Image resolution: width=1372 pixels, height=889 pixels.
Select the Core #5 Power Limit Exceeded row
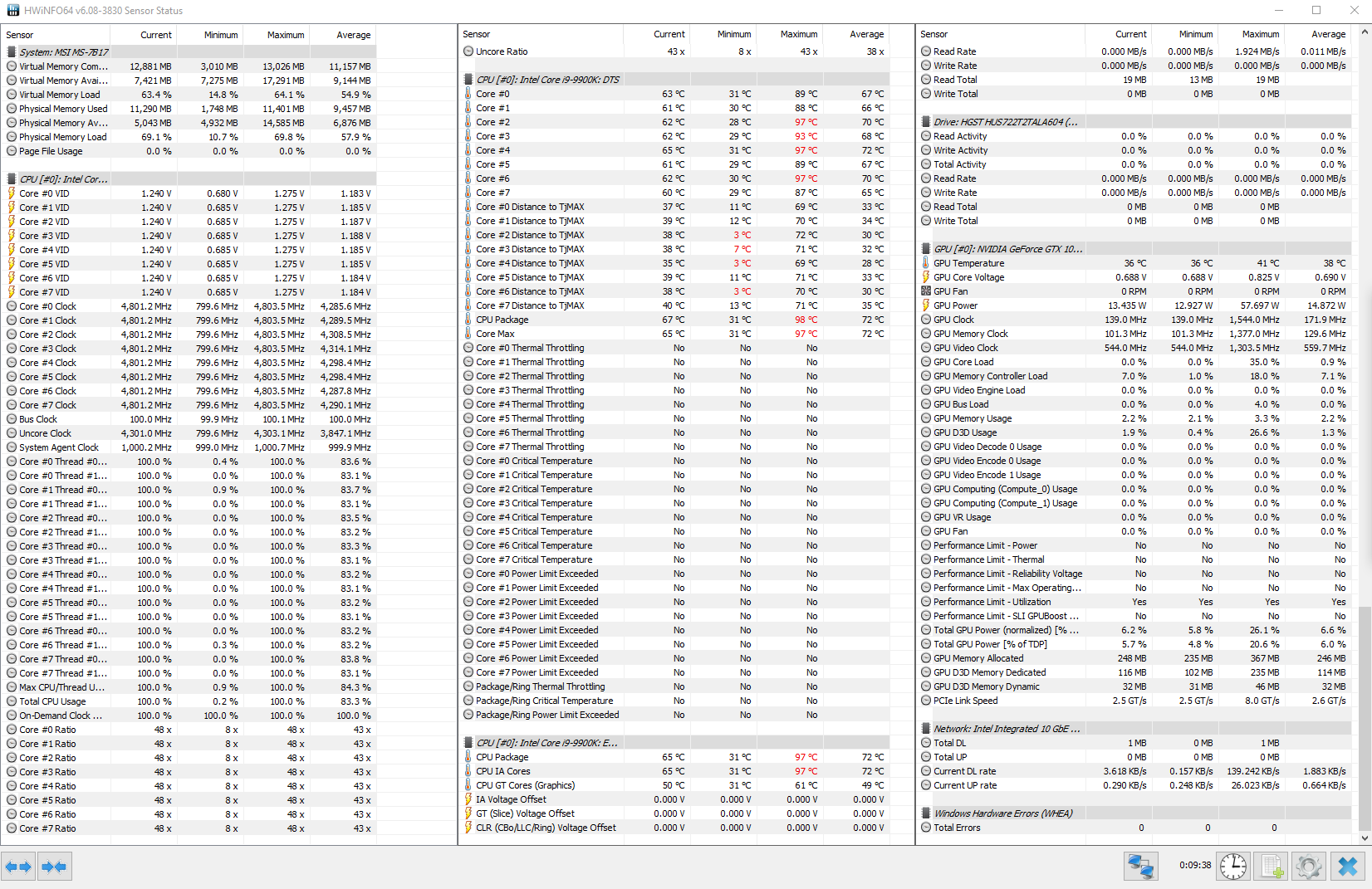(676, 644)
